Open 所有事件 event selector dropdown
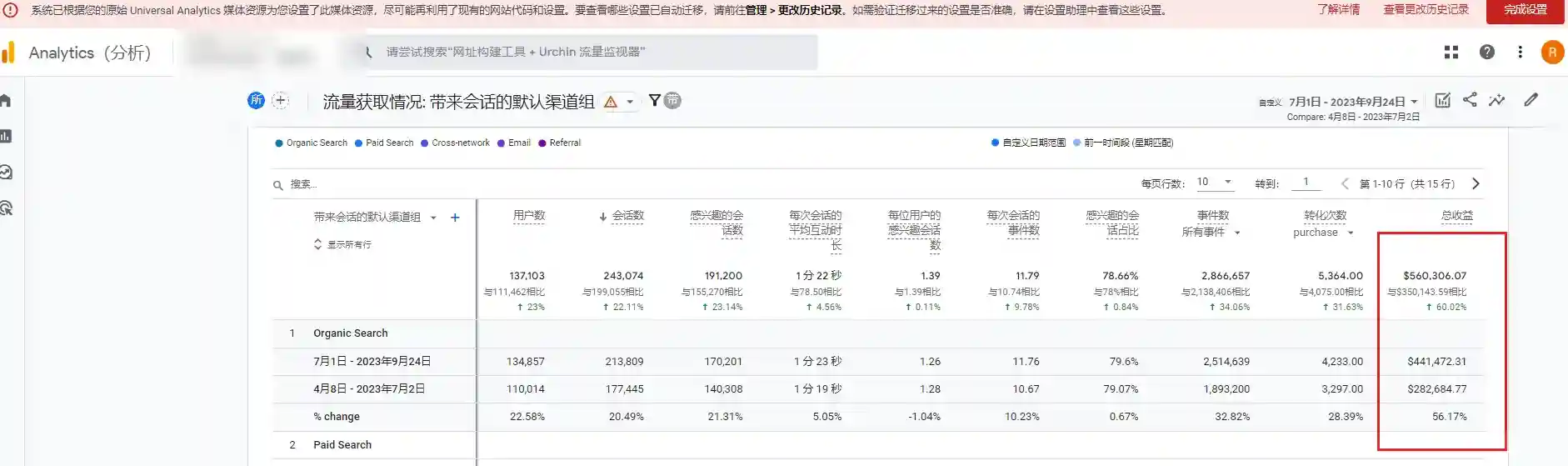The image size is (1568, 466). click(1211, 233)
